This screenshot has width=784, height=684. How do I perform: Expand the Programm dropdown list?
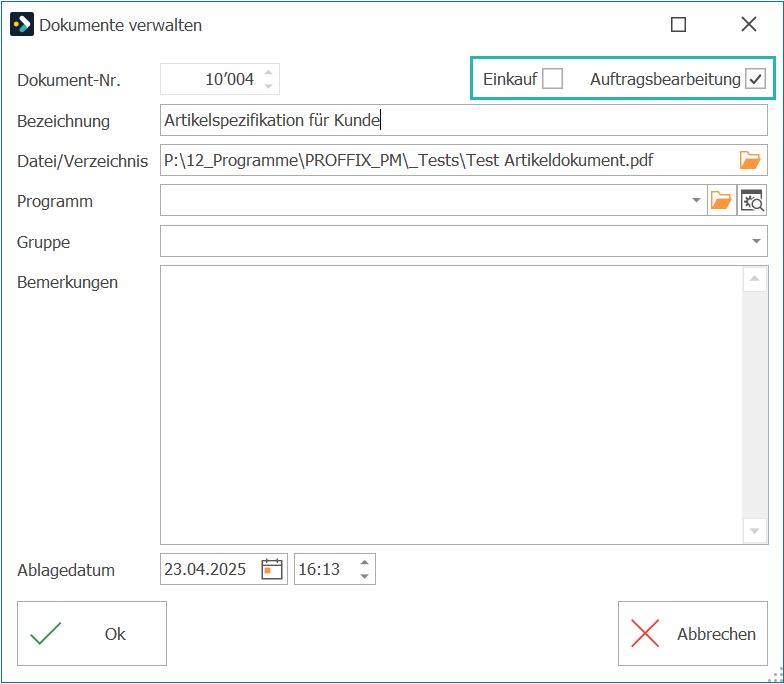pyautogui.click(x=696, y=200)
